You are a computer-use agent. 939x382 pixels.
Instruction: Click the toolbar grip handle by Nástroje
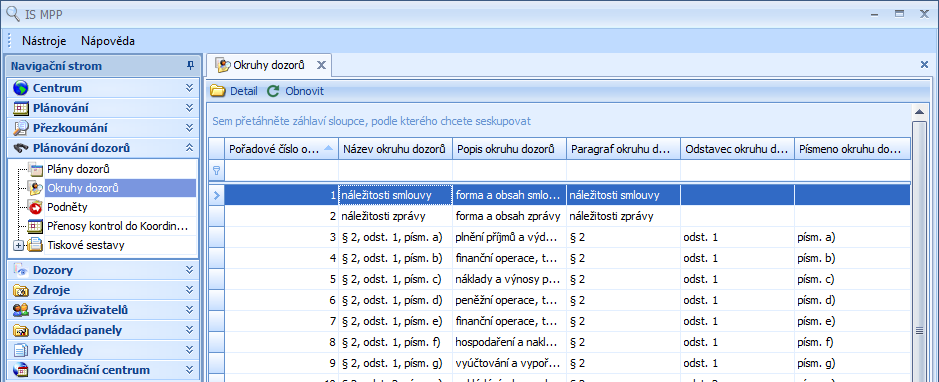tap(10, 41)
